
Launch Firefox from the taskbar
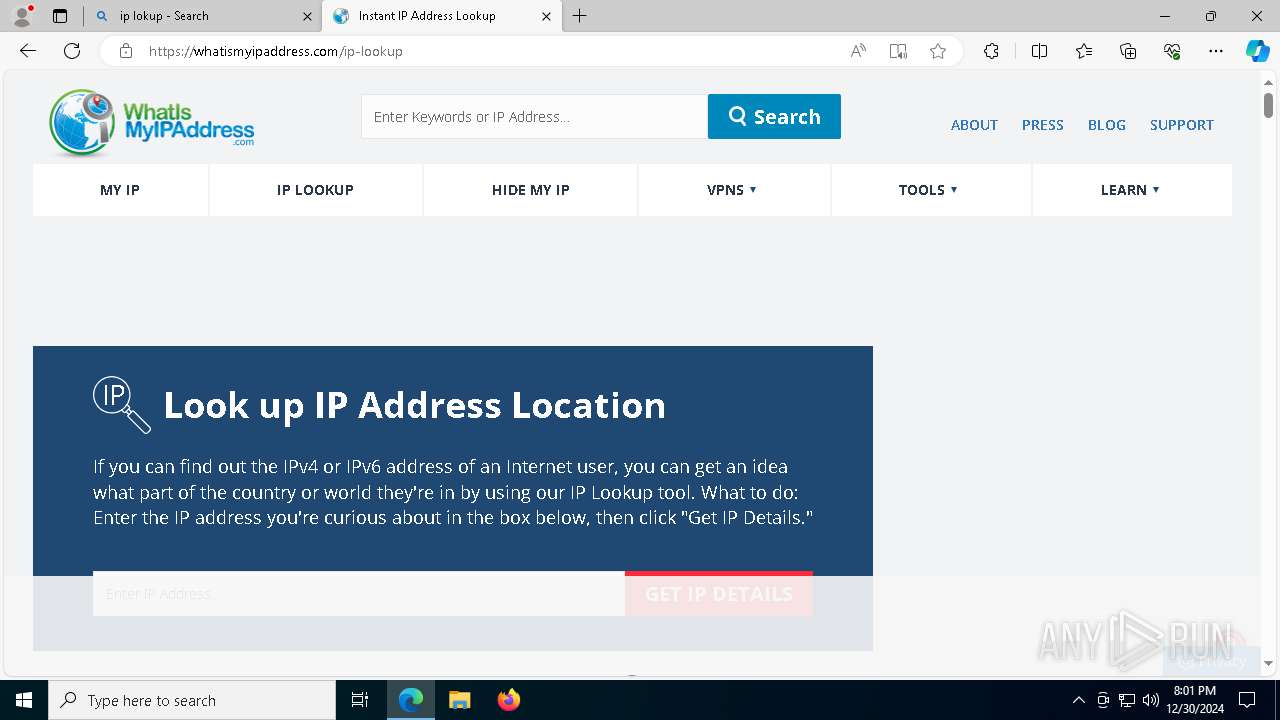tap(509, 700)
